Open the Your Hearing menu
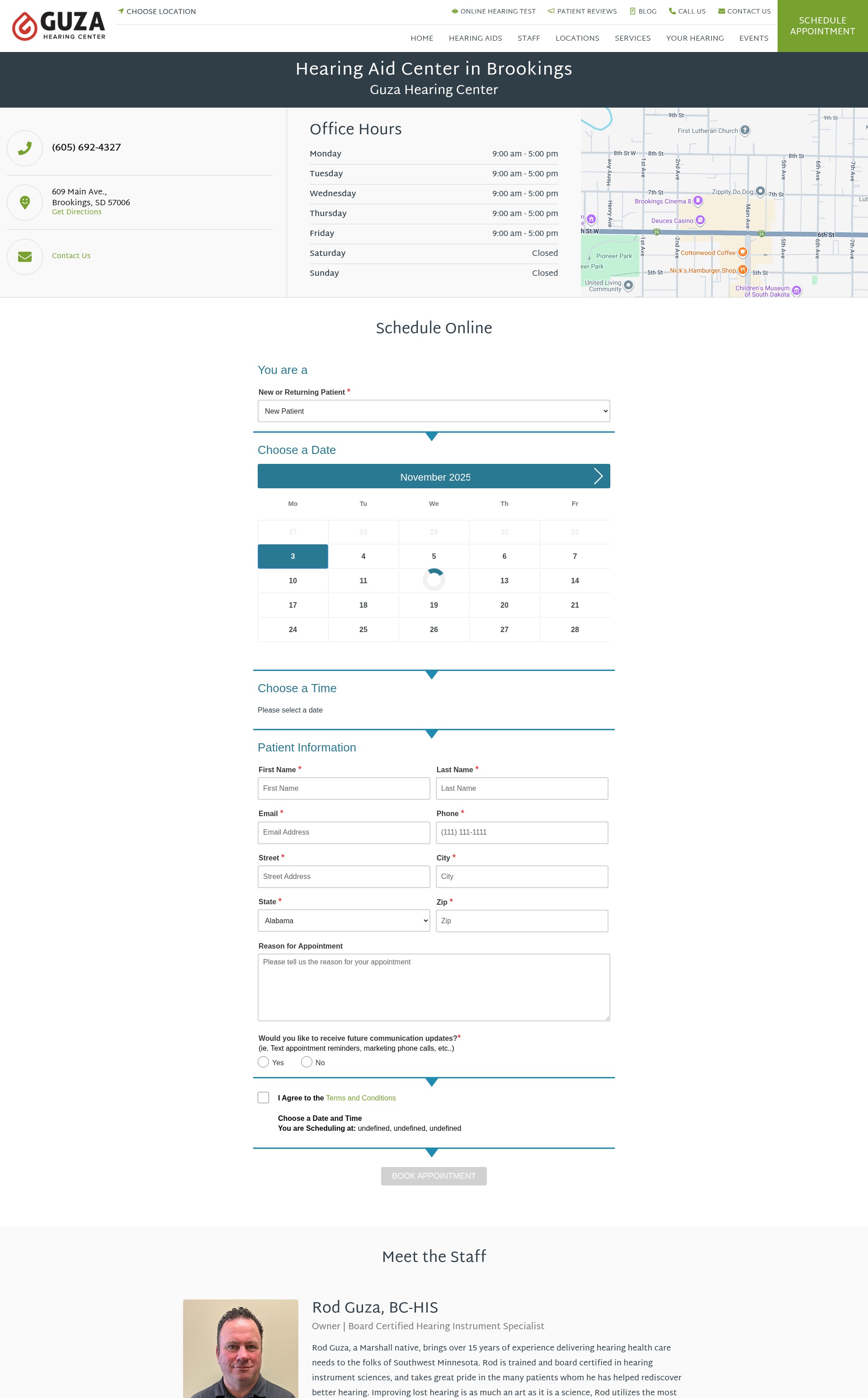 tap(695, 38)
